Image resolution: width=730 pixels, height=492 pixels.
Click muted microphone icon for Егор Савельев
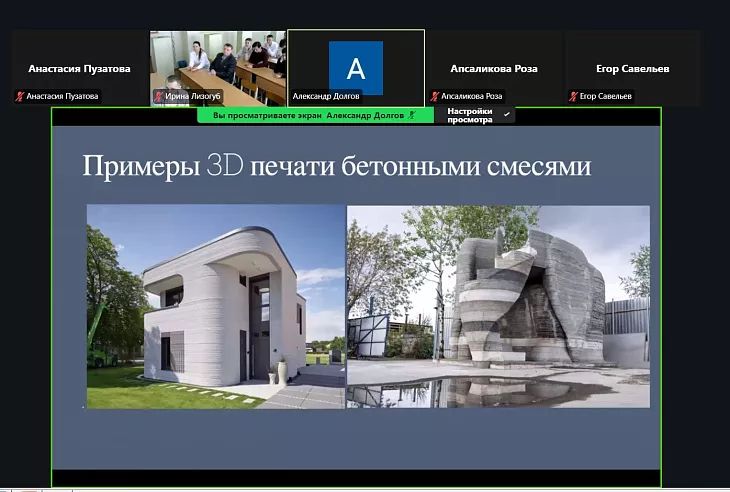pos(573,96)
